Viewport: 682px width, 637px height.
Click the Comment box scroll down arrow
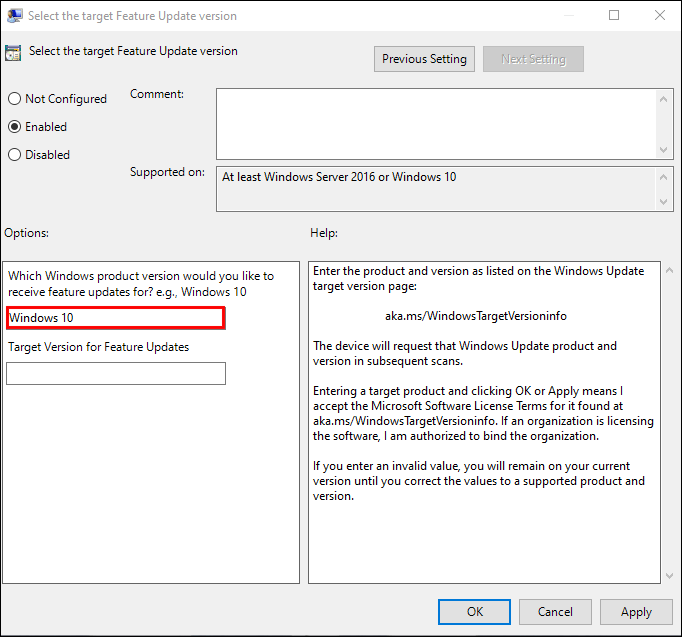tap(663, 150)
